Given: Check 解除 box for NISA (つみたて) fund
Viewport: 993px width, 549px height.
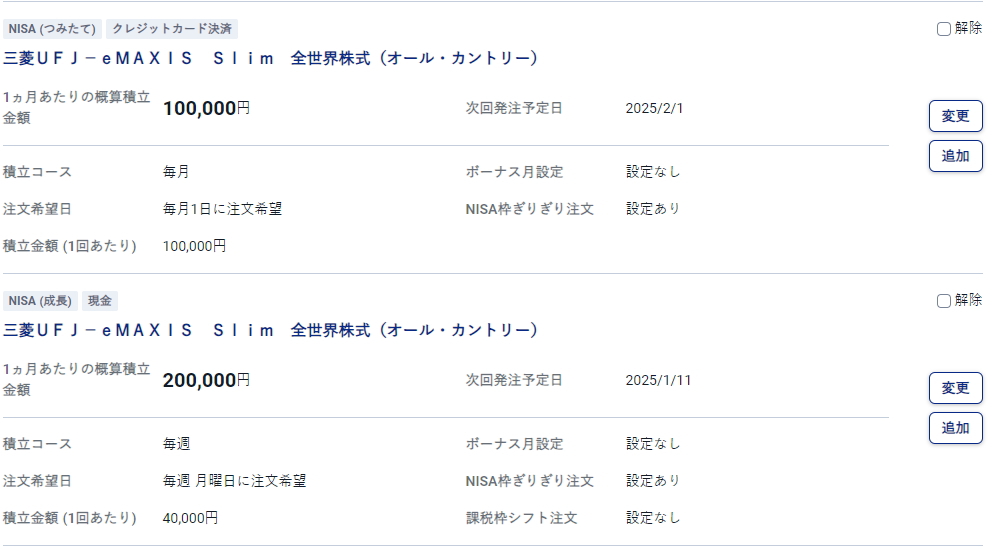Looking at the screenshot, I should tap(944, 29).
